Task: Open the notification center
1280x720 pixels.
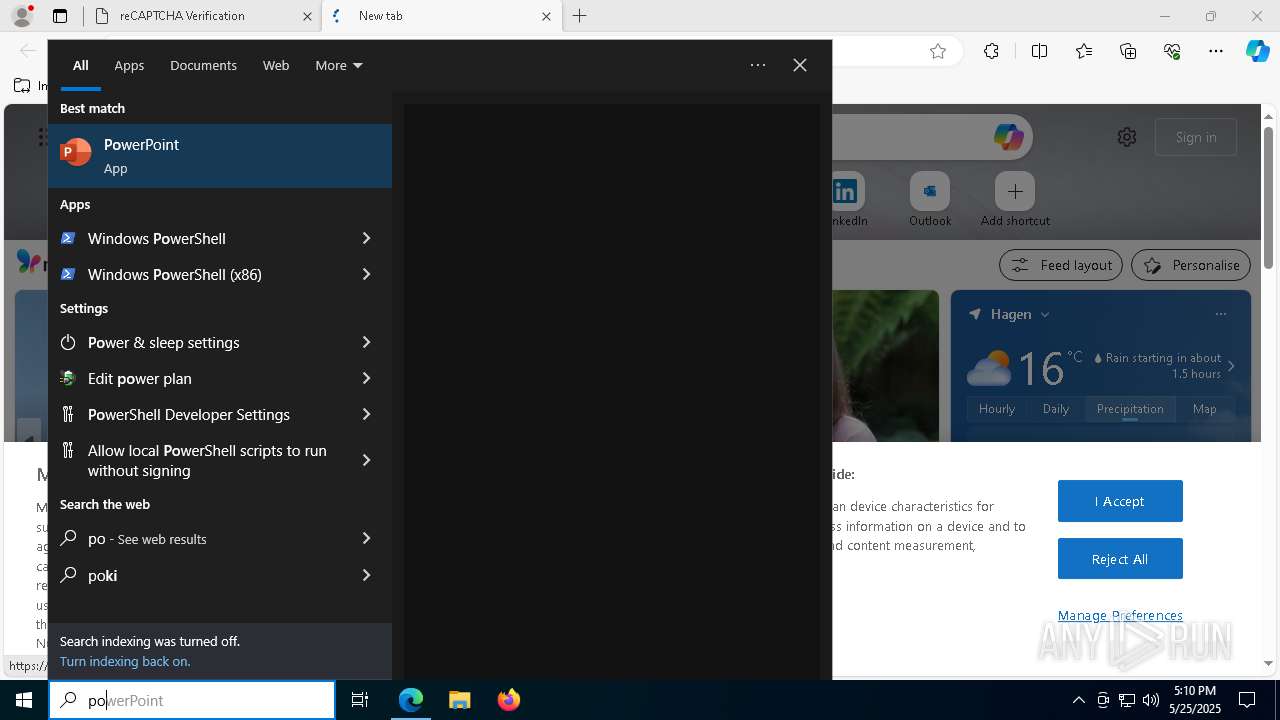Action: coord(1247,700)
